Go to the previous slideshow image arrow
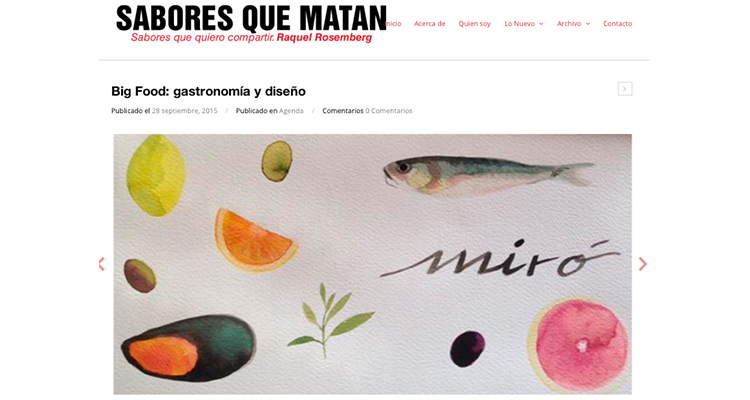This screenshot has height=400, width=750. coord(101,264)
